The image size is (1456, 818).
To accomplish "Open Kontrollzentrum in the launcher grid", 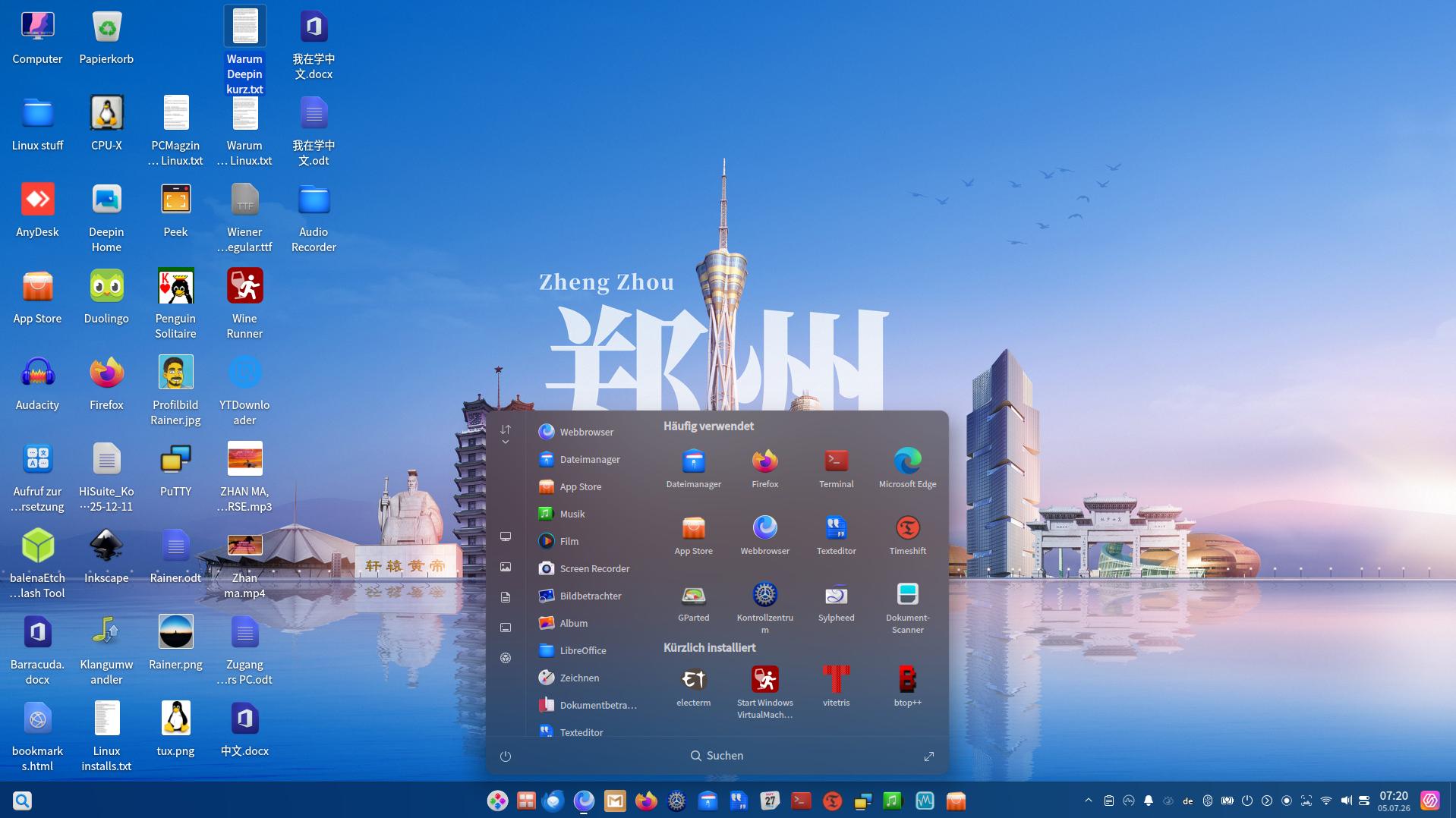I will tap(764, 607).
